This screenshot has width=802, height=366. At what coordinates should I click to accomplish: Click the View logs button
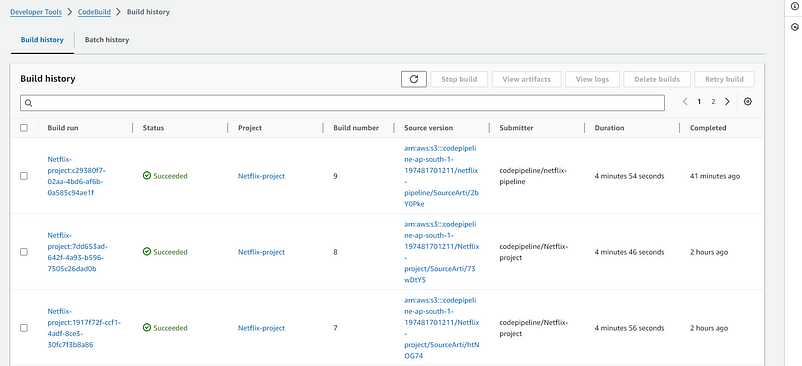592,79
